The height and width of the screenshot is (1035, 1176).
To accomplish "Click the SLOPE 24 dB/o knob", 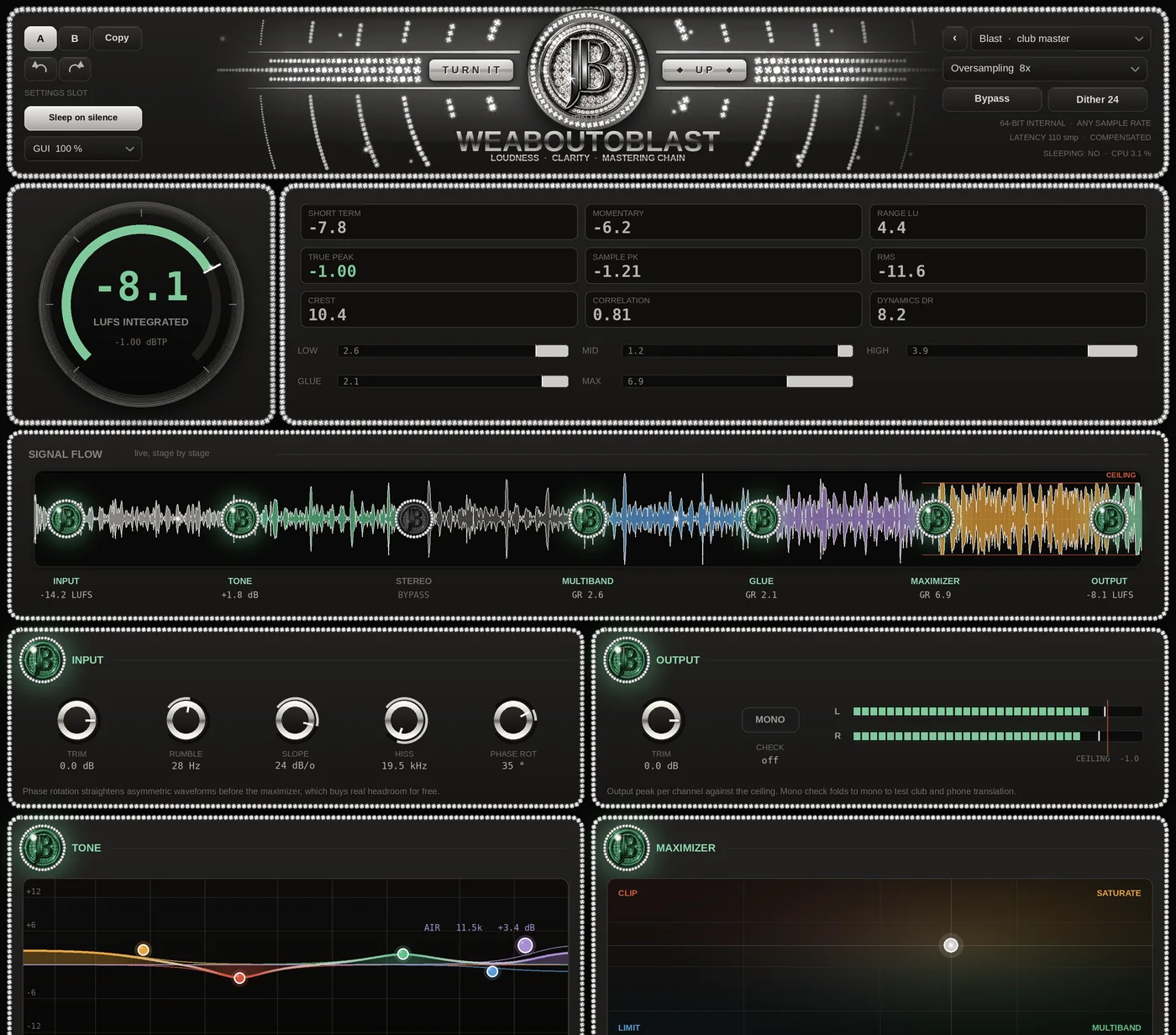I will pos(295,720).
